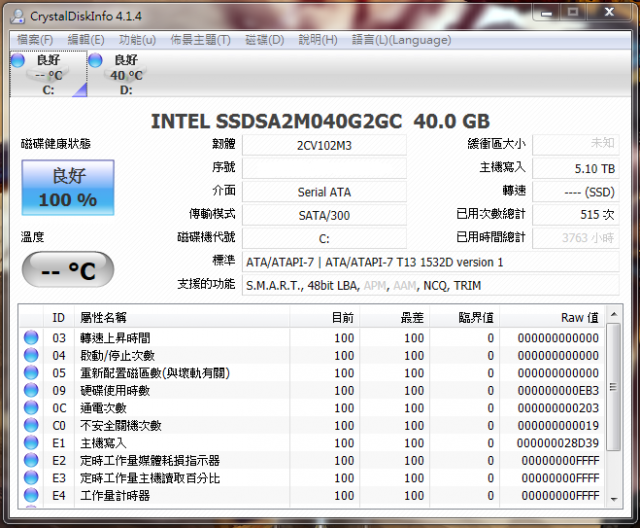640x528 pixels.
Task: Click raw value 000000028D39
Action: pos(558,443)
